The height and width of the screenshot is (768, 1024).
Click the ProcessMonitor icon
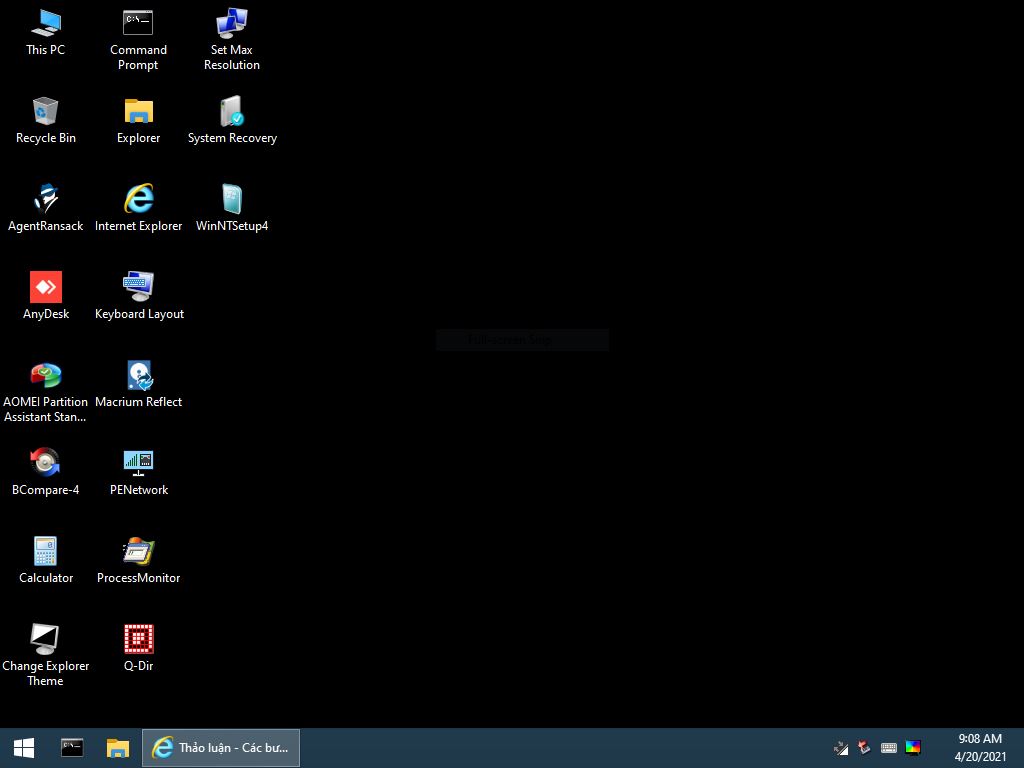click(138, 560)
